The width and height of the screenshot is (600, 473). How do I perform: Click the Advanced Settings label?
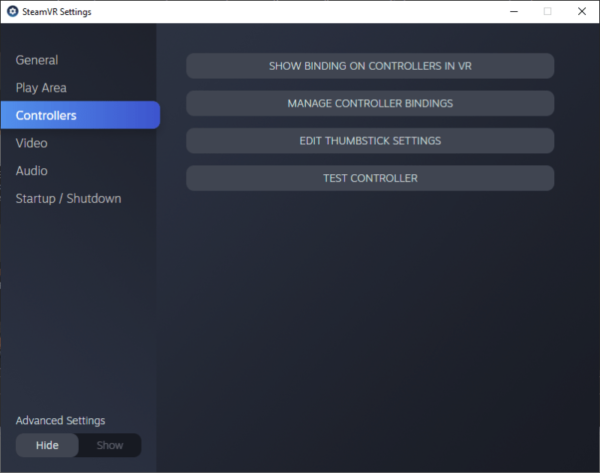click(60, 421)
